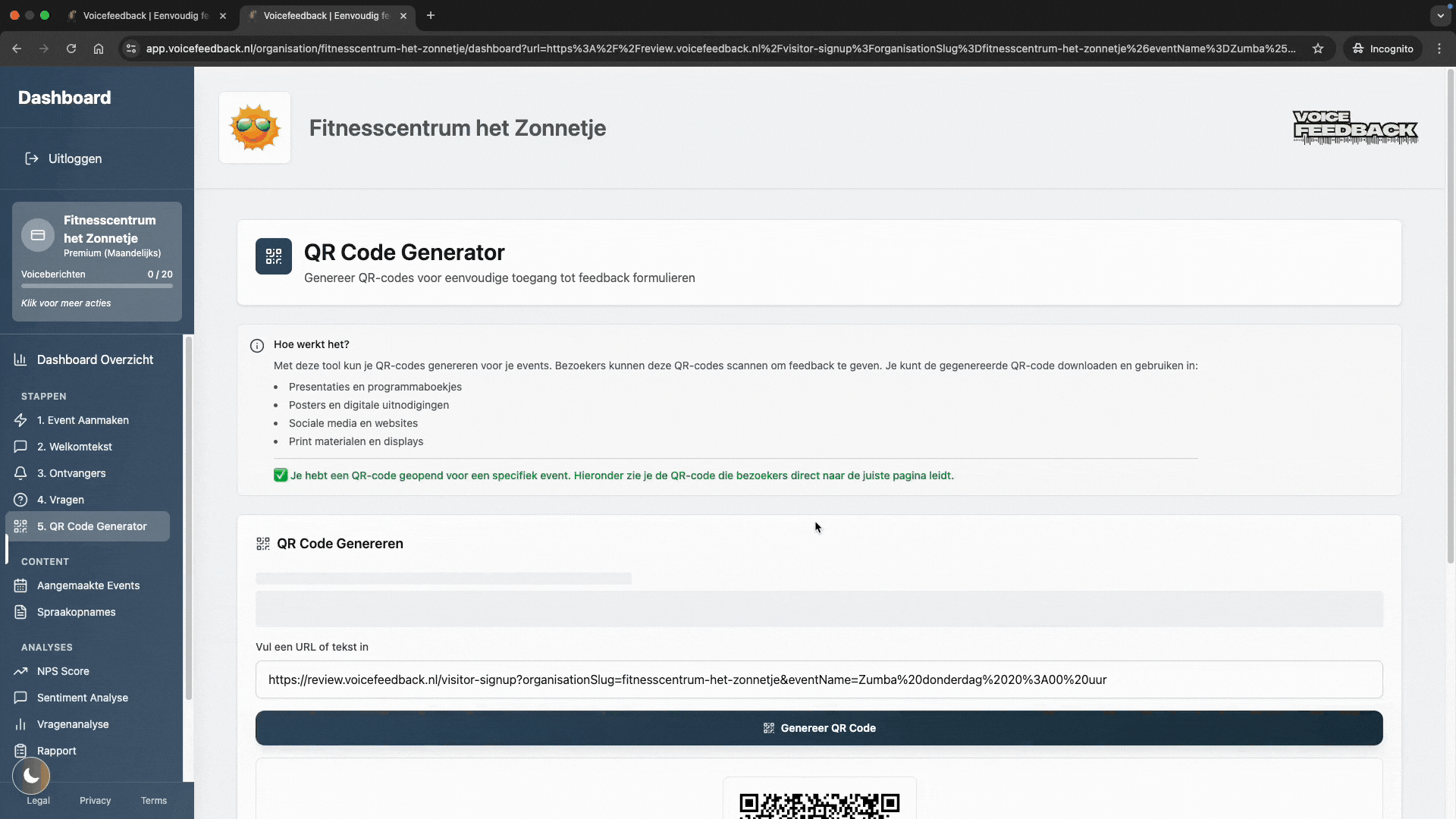Click the question mark icon beside Vragen

pos(20,500)
